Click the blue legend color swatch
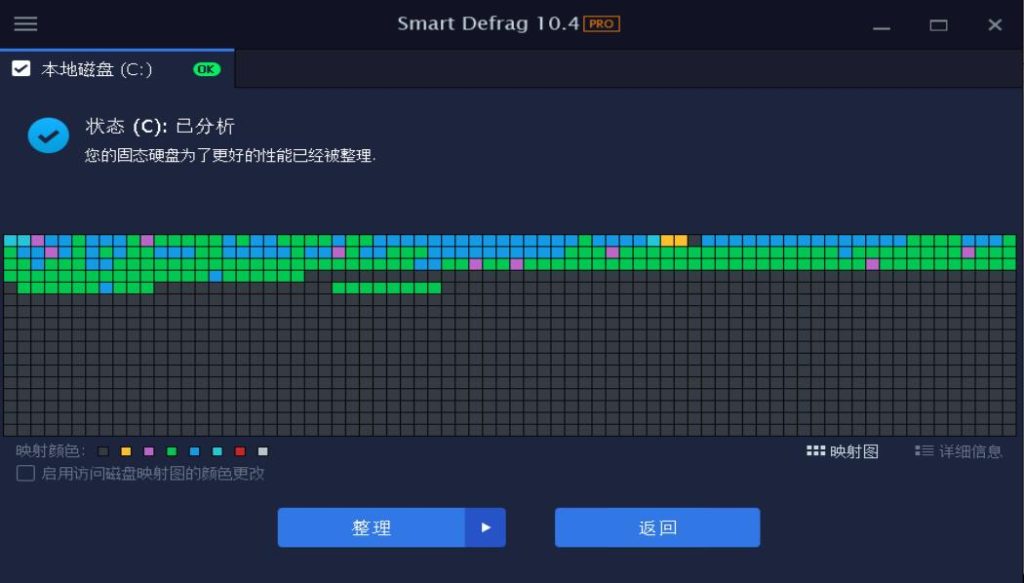Image resolution: width=1024 pixels, height=583 pixels. [x=195, y=451]
